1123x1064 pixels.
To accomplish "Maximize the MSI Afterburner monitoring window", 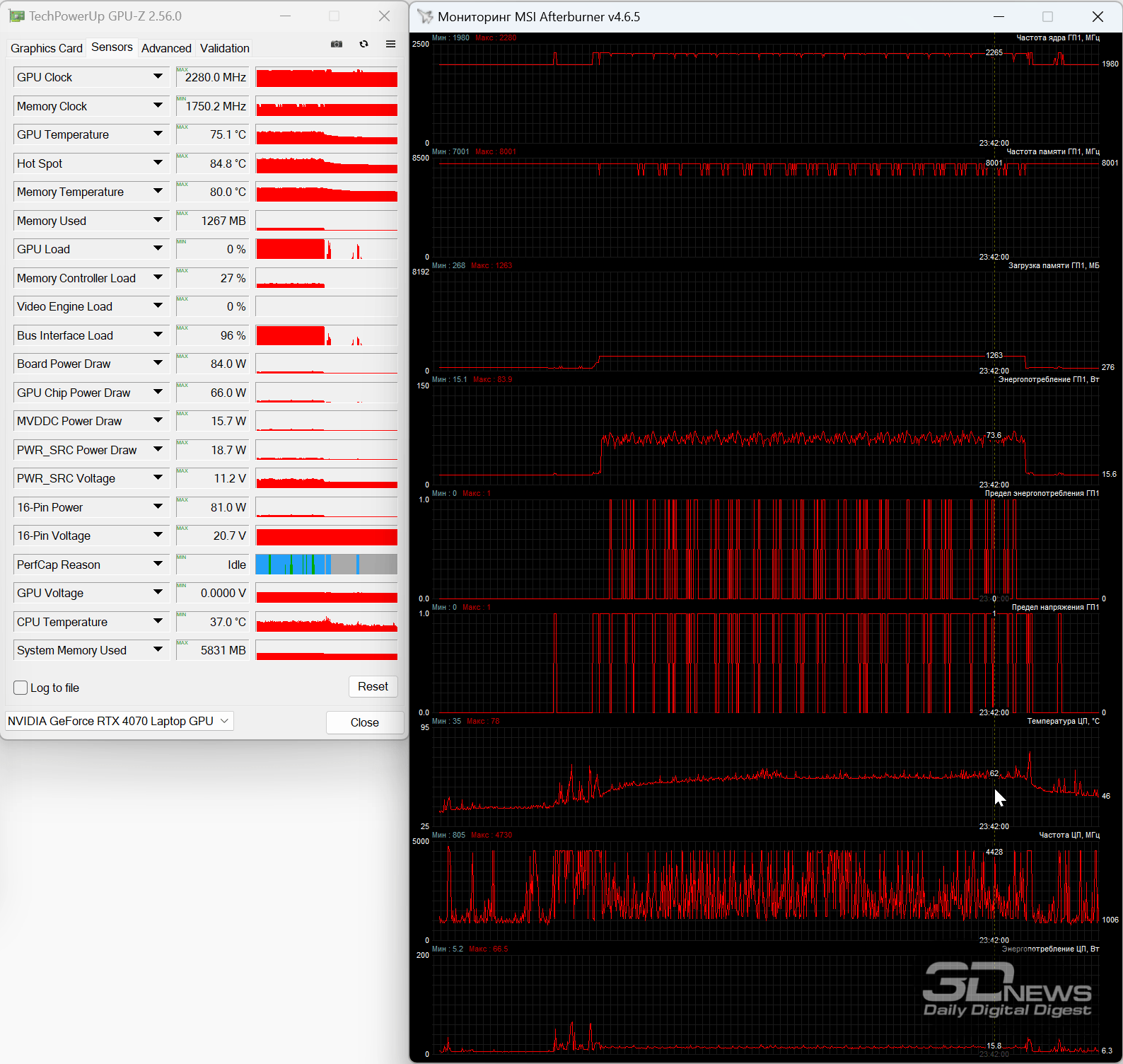I will [1047, 16].
